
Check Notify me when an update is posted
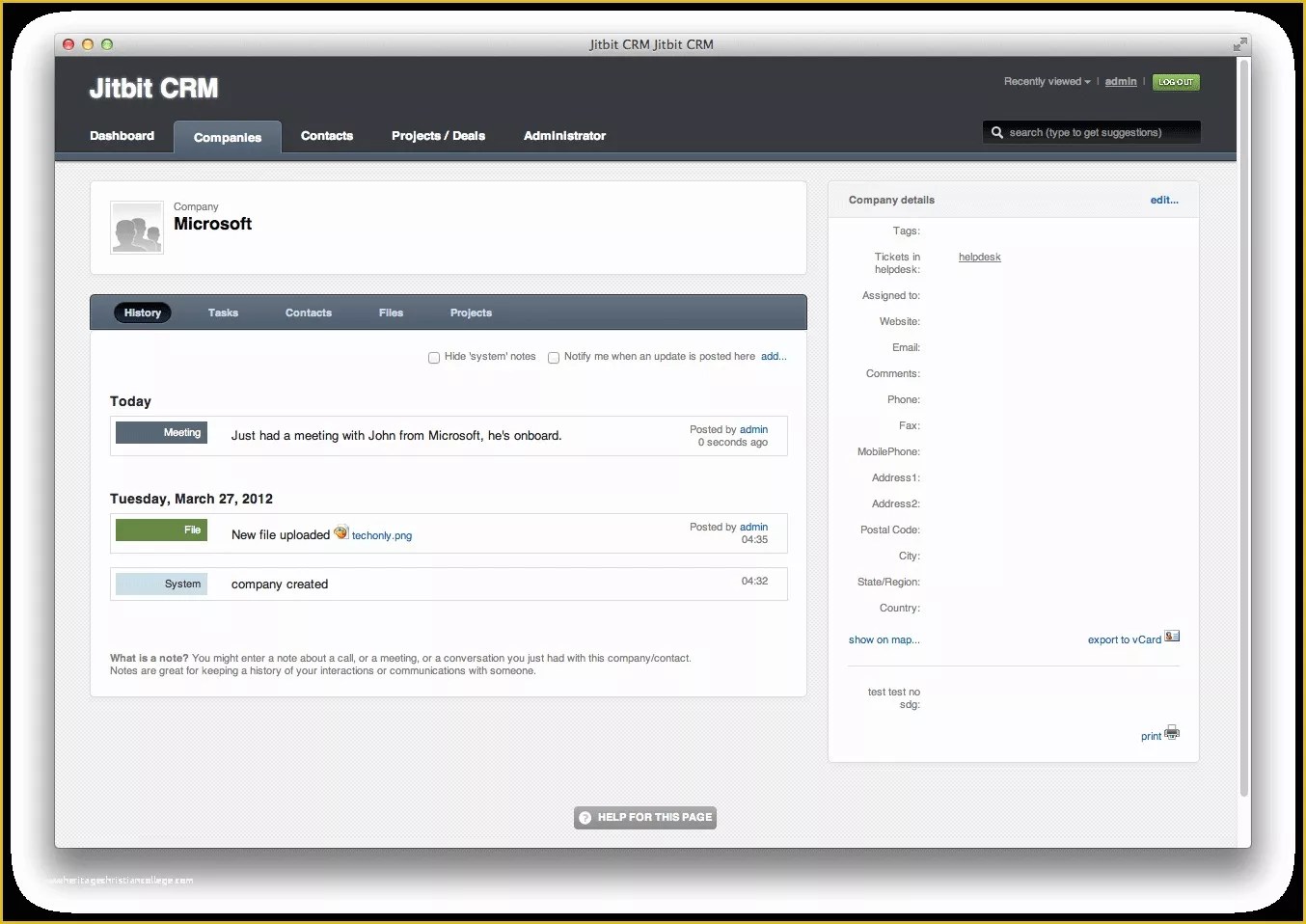point(554,357)
